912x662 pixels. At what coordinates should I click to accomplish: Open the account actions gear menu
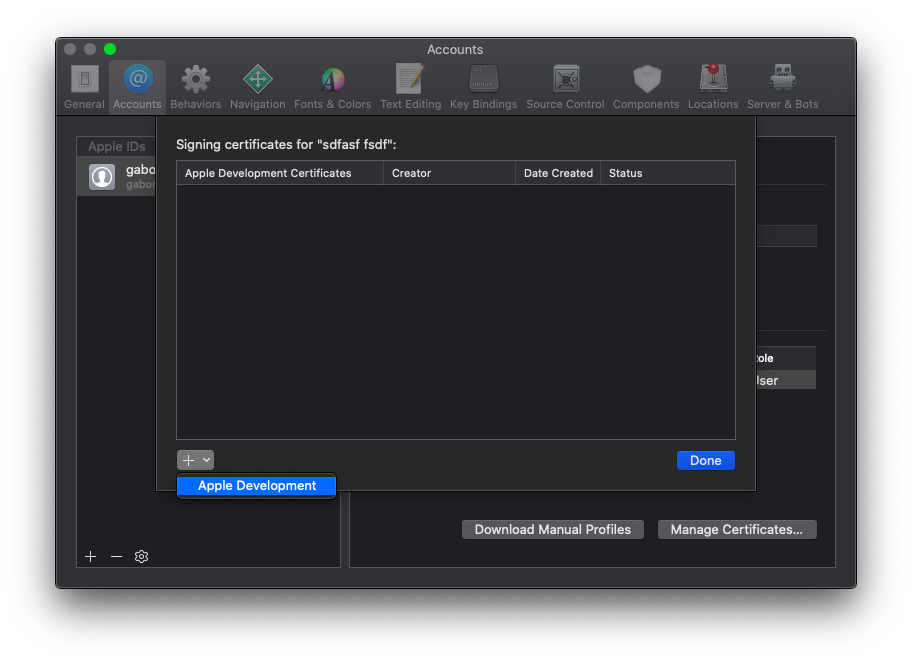pyautogui.click(x=141, y=557)
